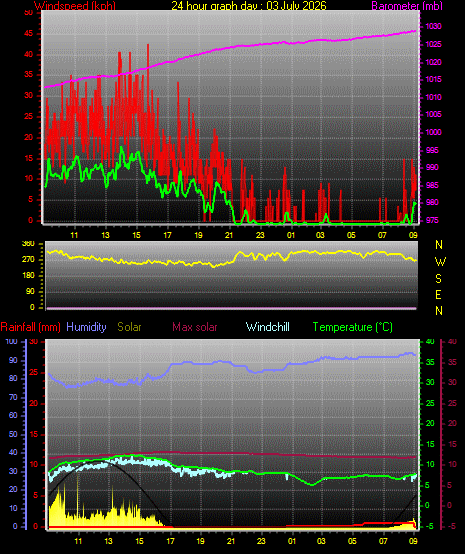Select the Humidity legend label
The image size is (465, 554).
tap(86, 327)
